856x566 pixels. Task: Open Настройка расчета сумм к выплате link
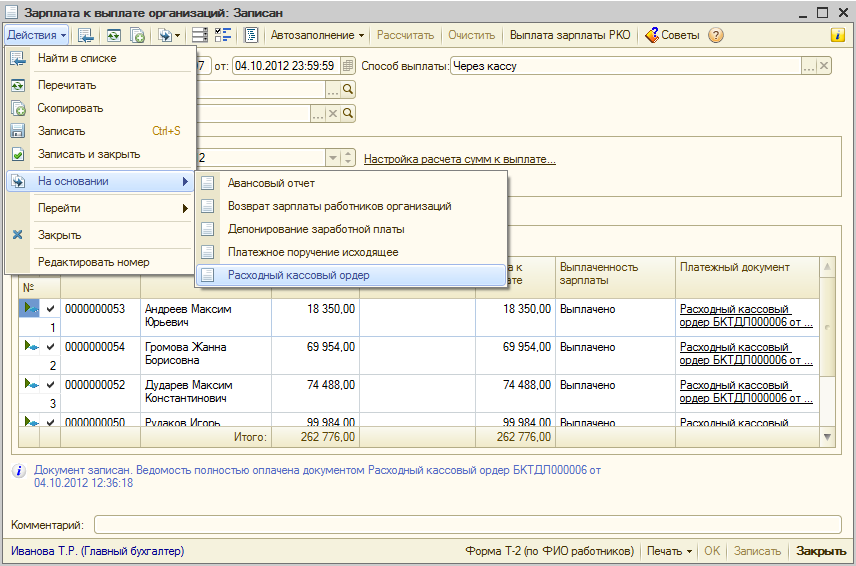(459, 159)
